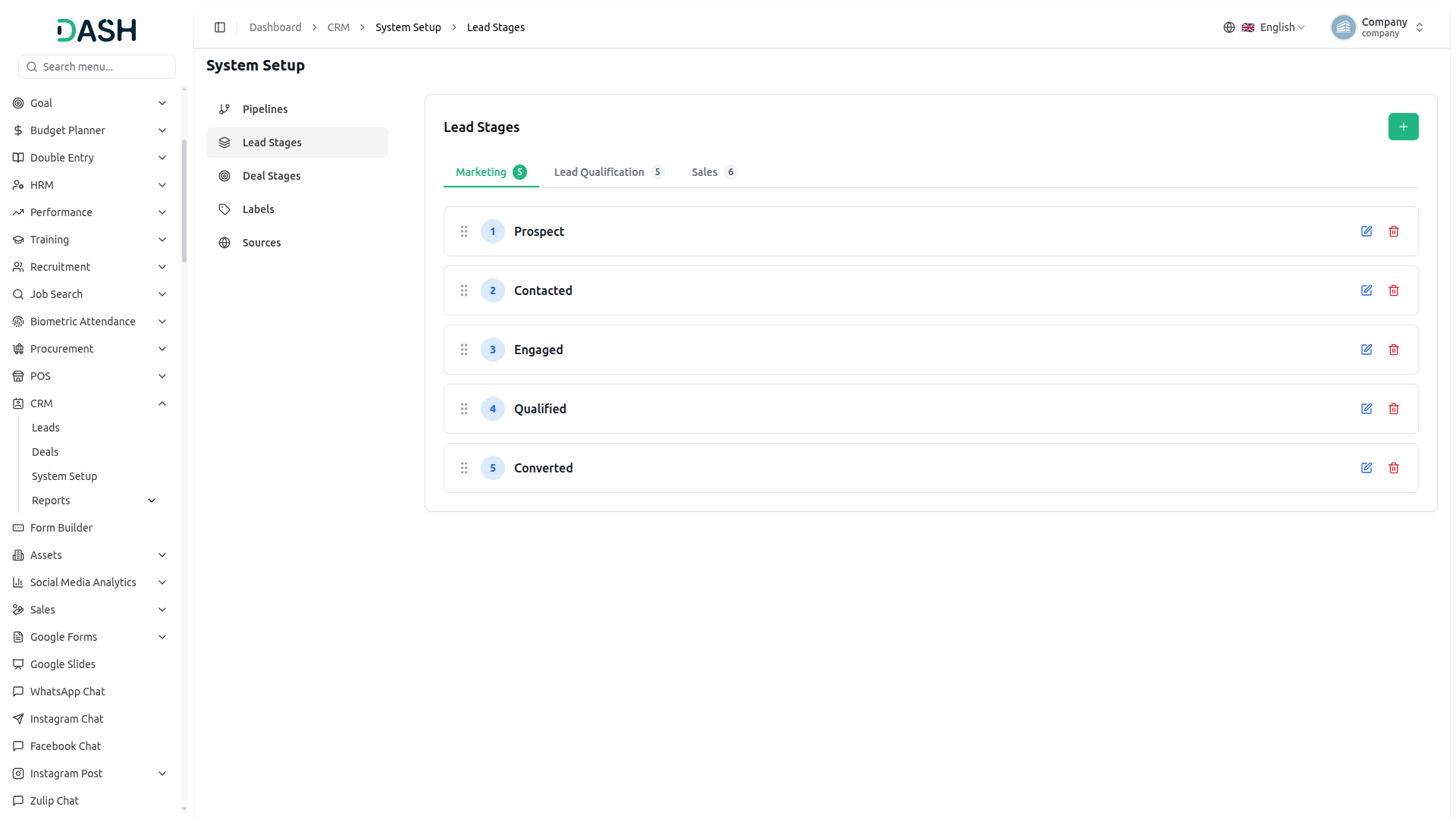The image size is (1456, 819).
Task: Focus the Search menu field
Action: coord(97,67)
